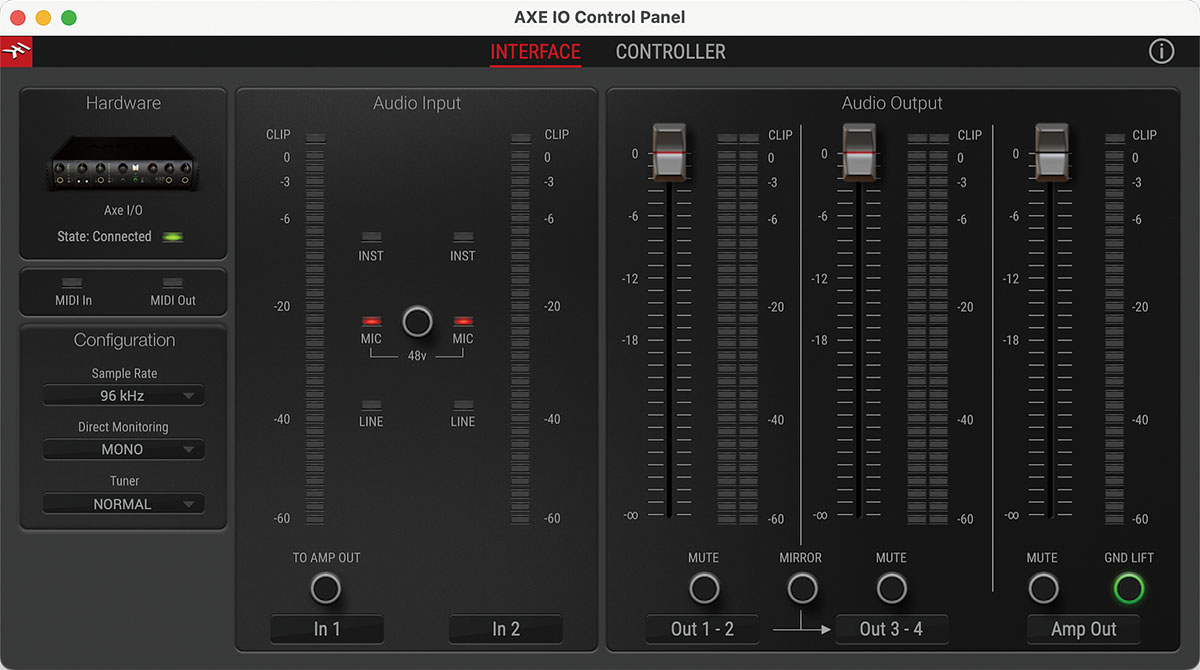Open the info icon in top bar
This screenshot has height=670, width=1200.
click(1161, 51)
